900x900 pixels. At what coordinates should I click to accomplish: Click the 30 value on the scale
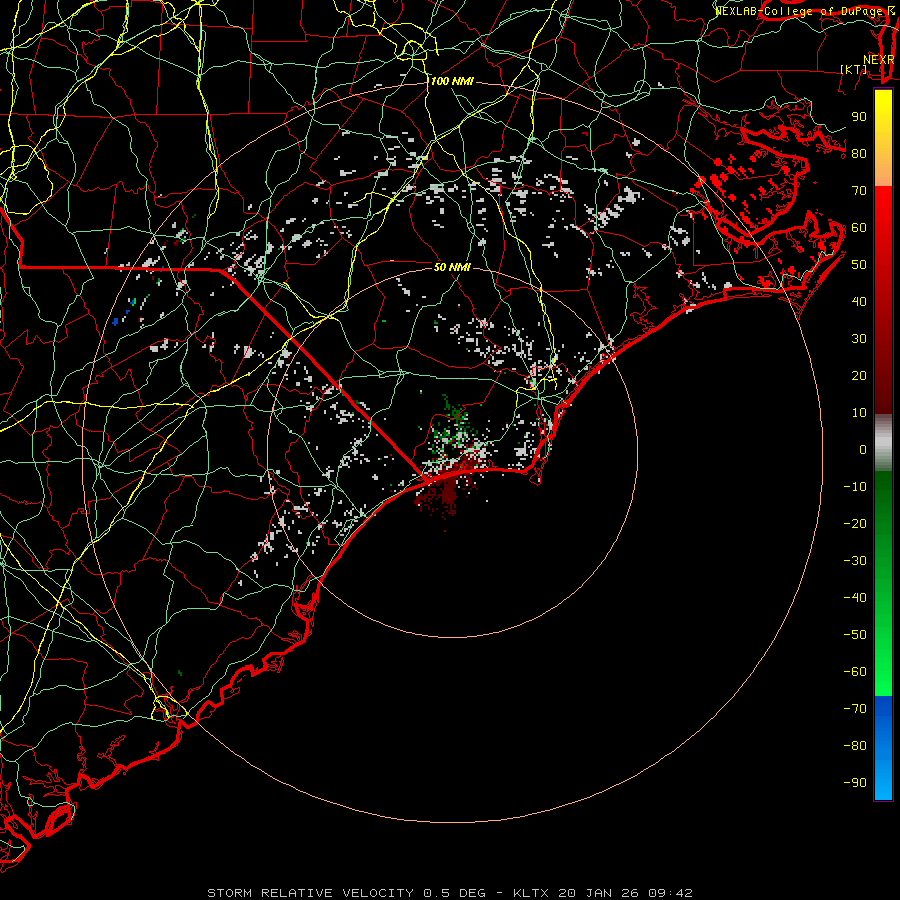(x=859, y=339)
